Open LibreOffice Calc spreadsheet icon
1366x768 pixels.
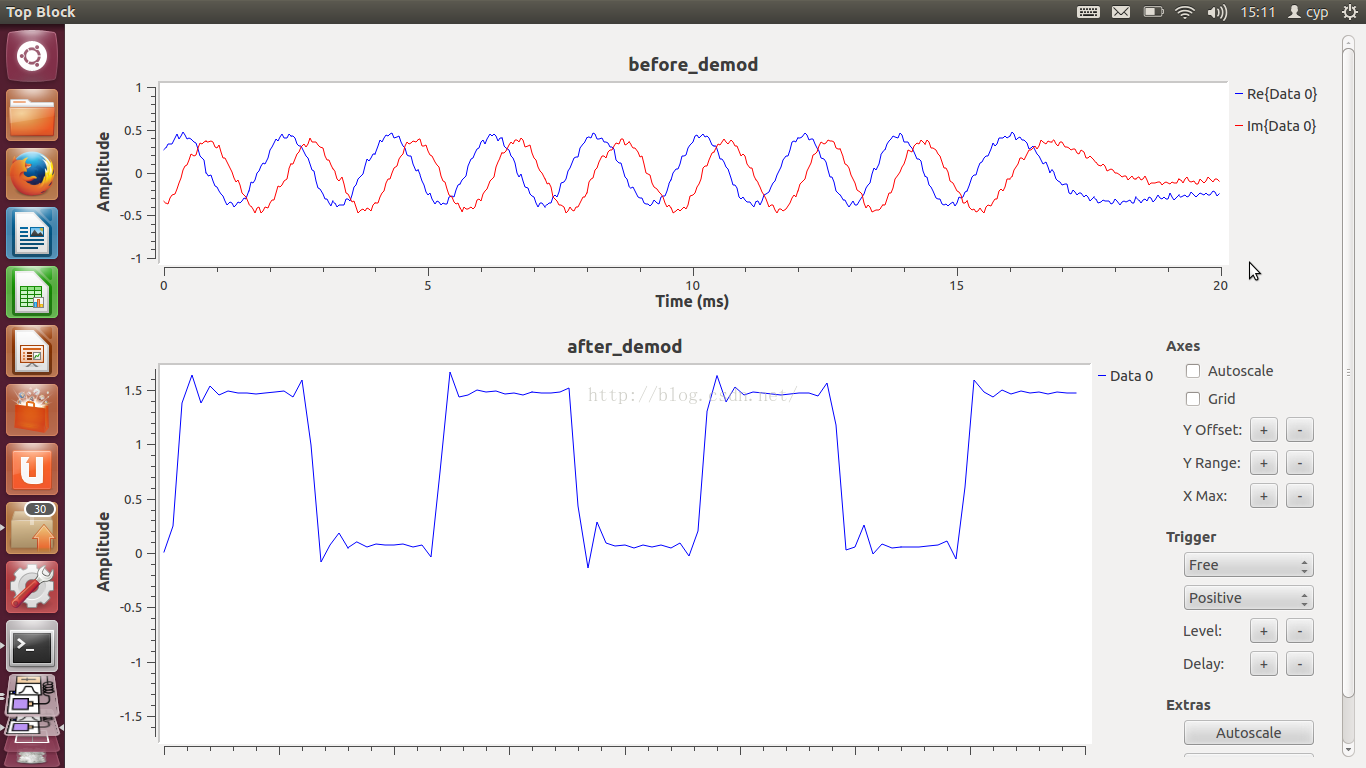tap(32, 292)
